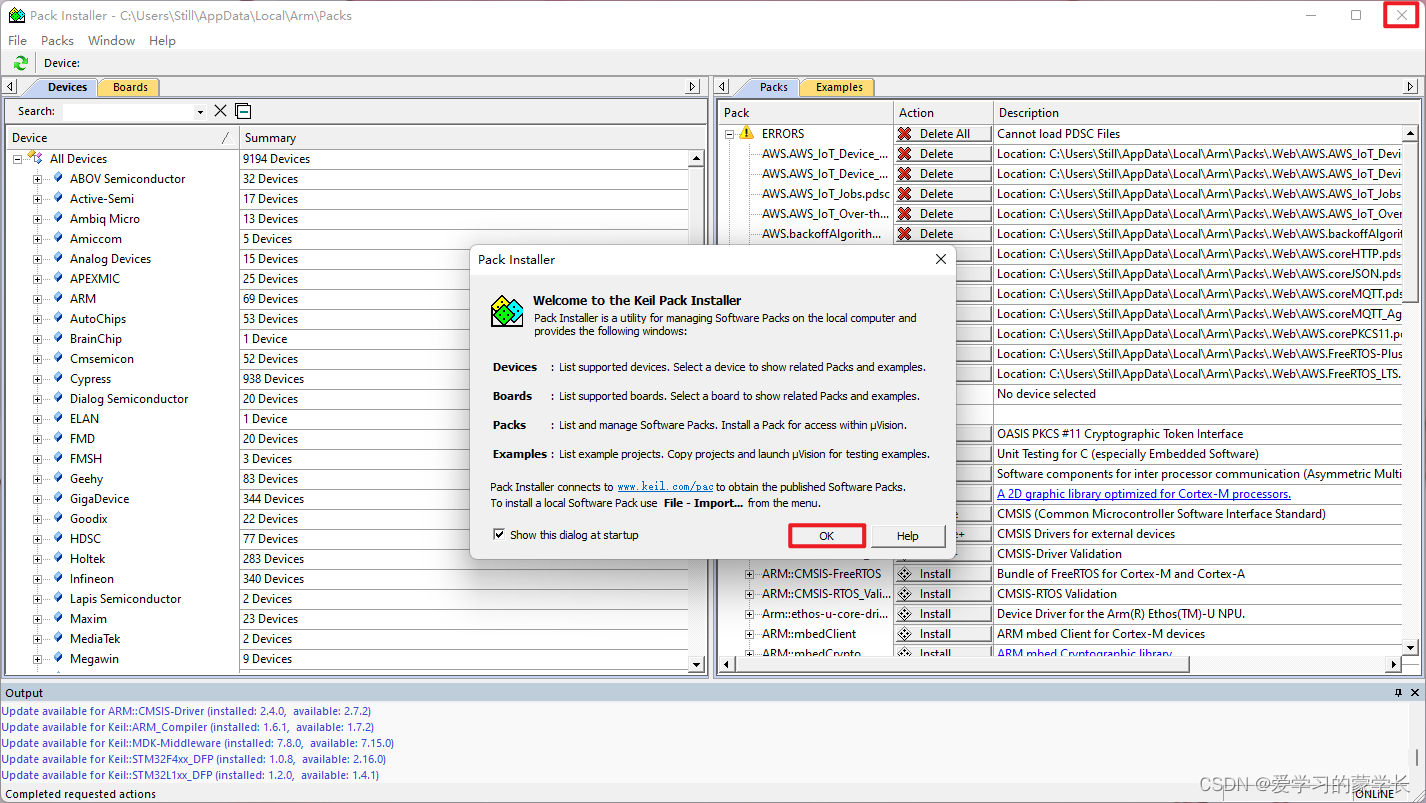Toggle 'Show this dialog at startup' checkbox
The width and height of the screenshot is (1426, 803).
(x=499, y=535)
